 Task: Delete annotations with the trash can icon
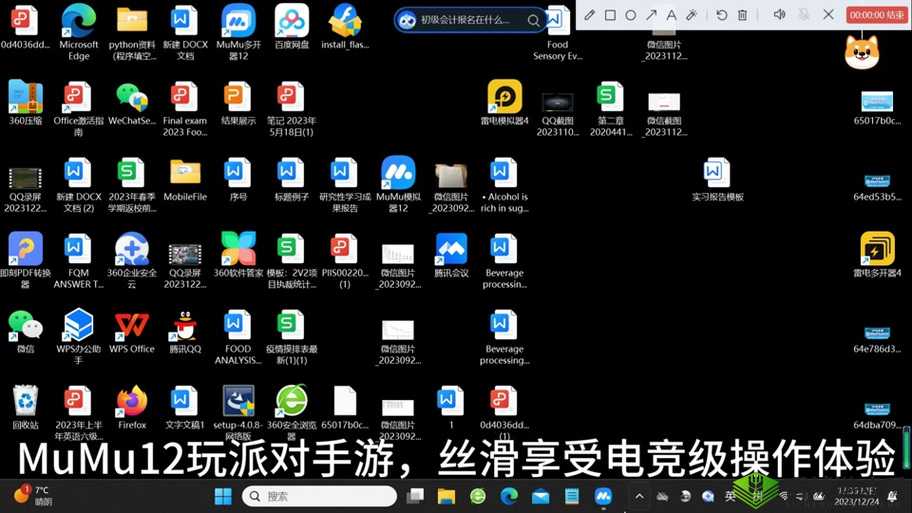(743, 15)
